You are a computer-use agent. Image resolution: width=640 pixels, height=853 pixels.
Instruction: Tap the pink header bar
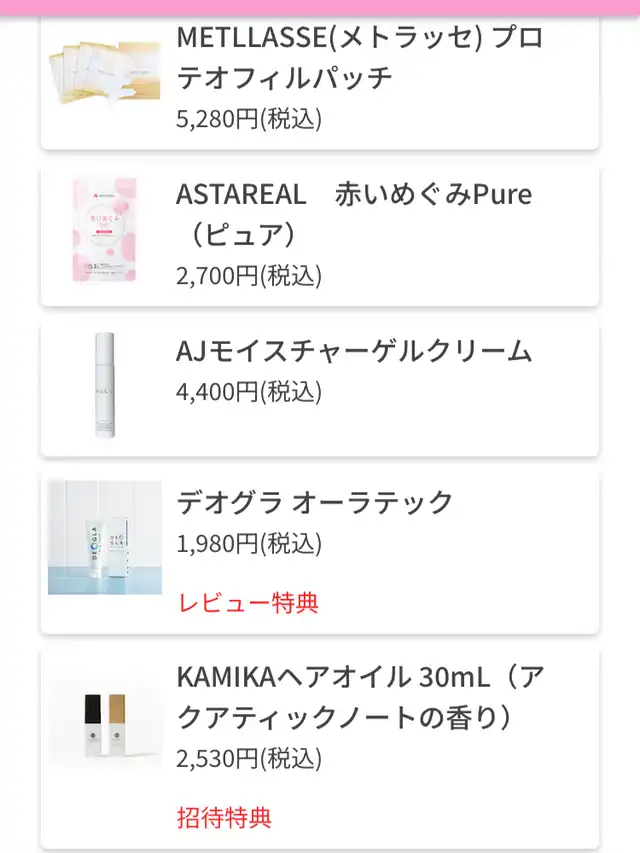point(320,7)
